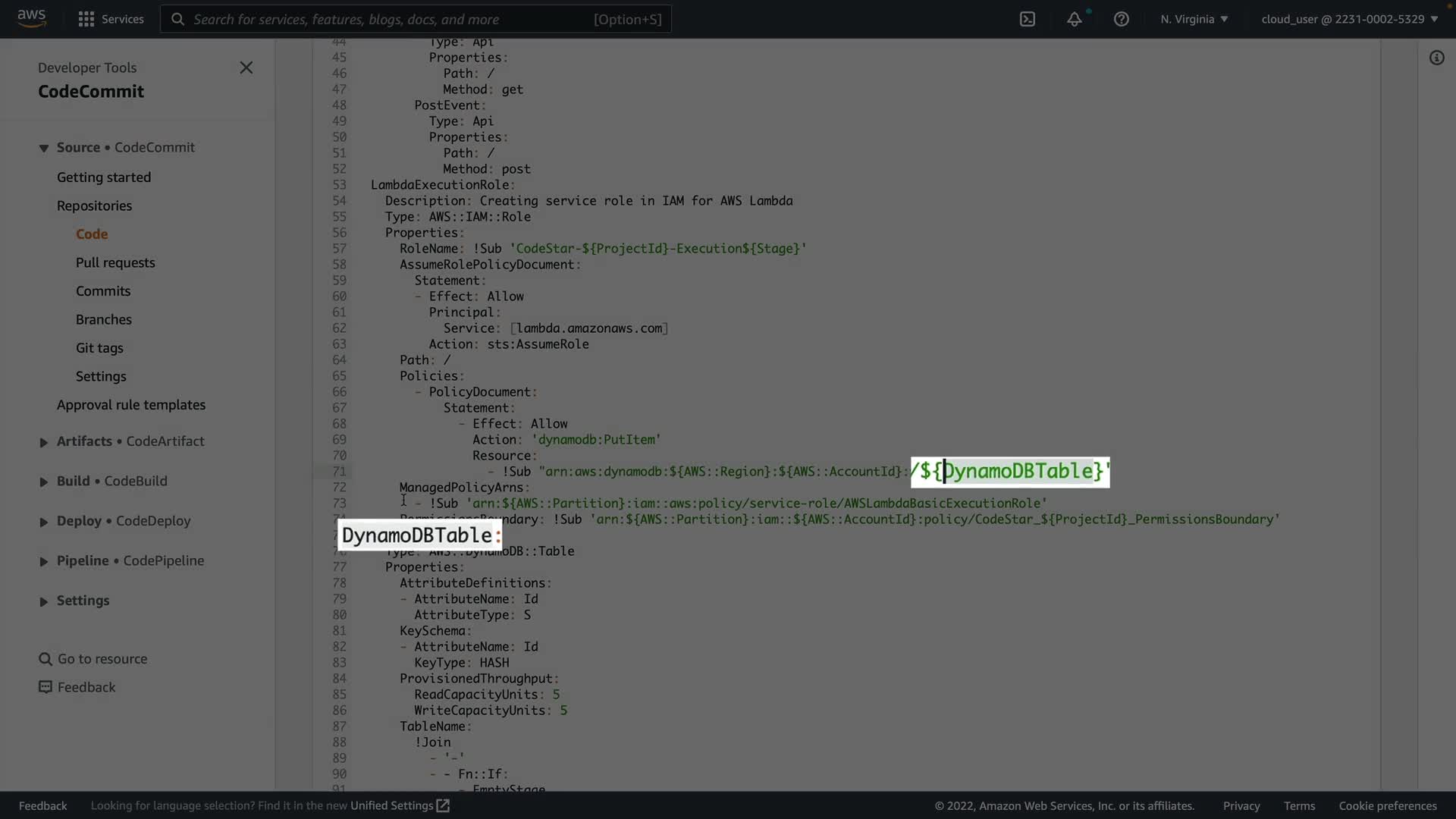Open the Unified Settings link
The width and height of the screenshot is (1456, 819).
pos(399,805)
